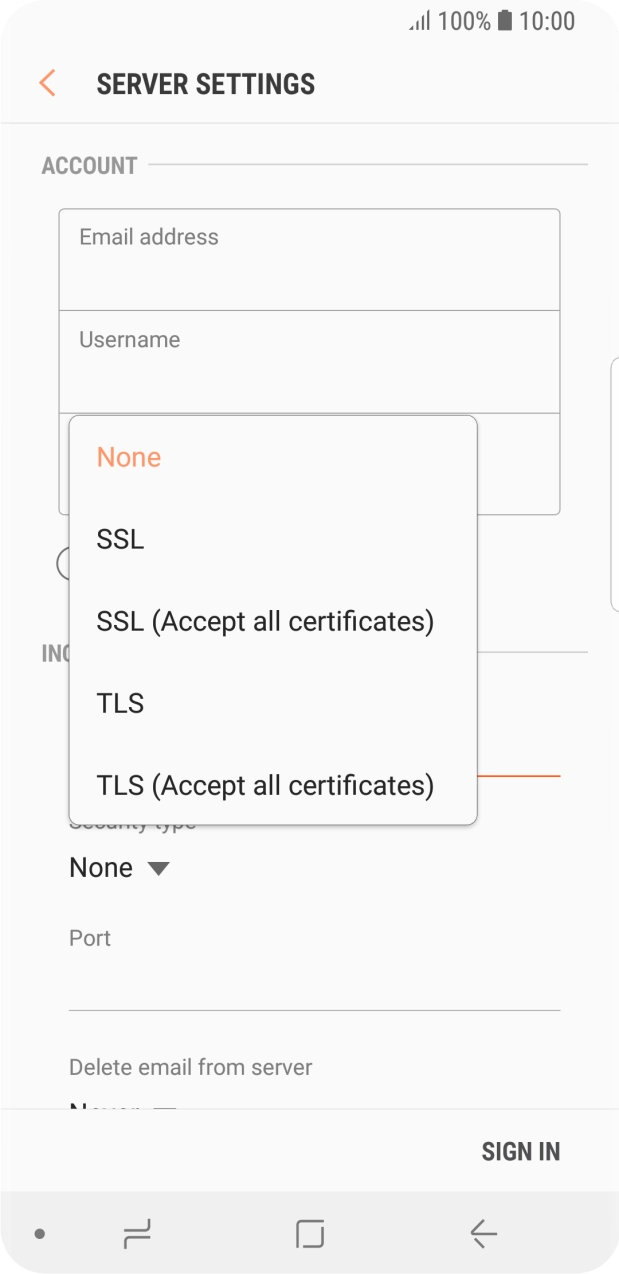Select SSL from the security list

[119, 539]
